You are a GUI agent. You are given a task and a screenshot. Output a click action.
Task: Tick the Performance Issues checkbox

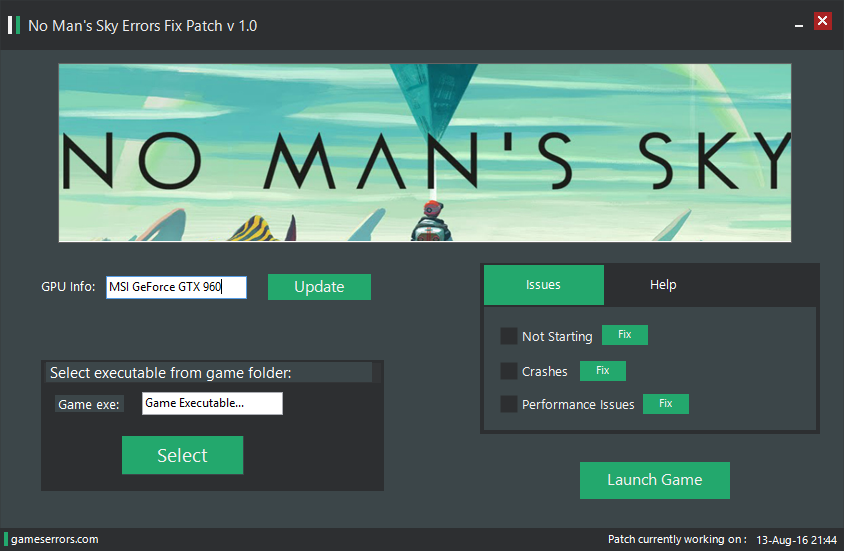click(509, 404)
